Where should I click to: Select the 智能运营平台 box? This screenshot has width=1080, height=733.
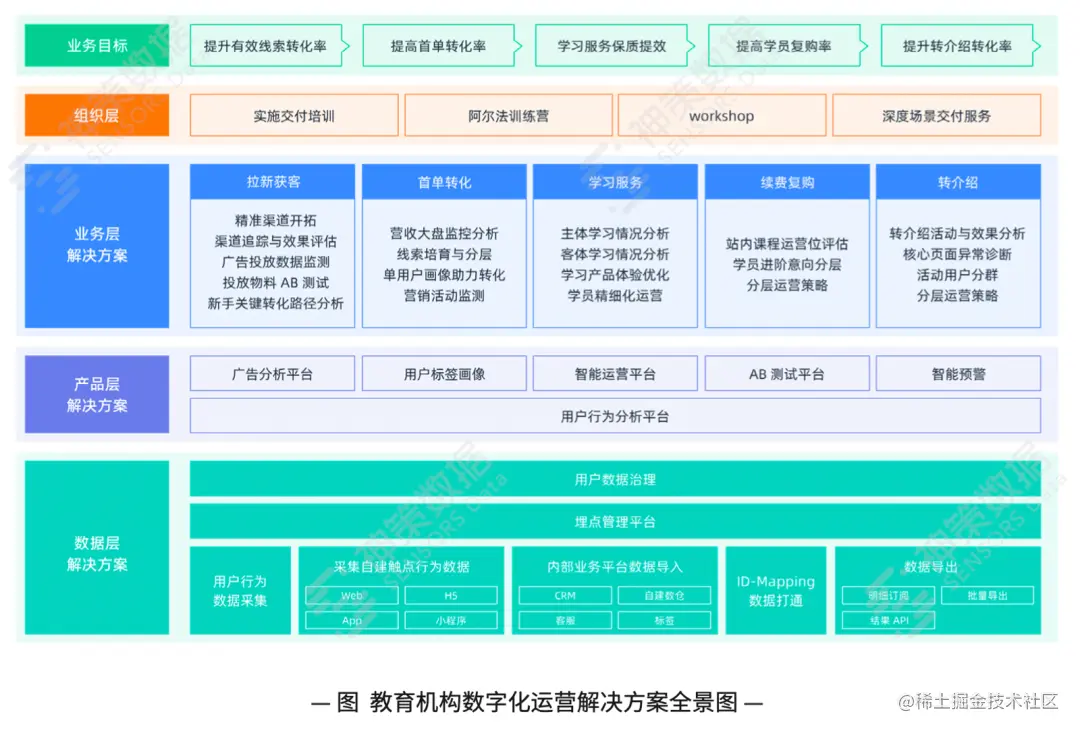615,374
